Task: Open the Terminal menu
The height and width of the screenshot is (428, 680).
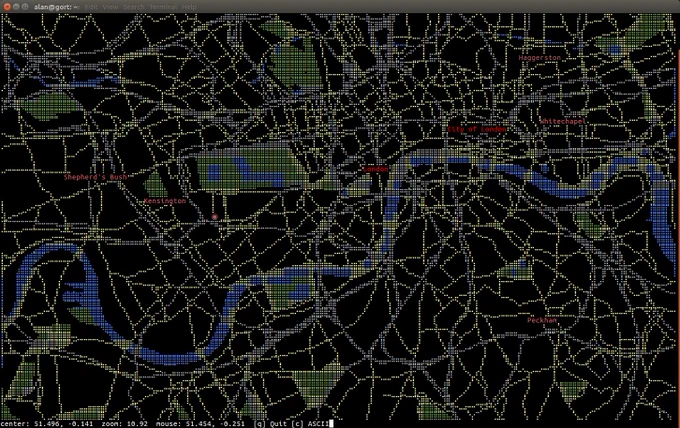Action: point(163,7)
